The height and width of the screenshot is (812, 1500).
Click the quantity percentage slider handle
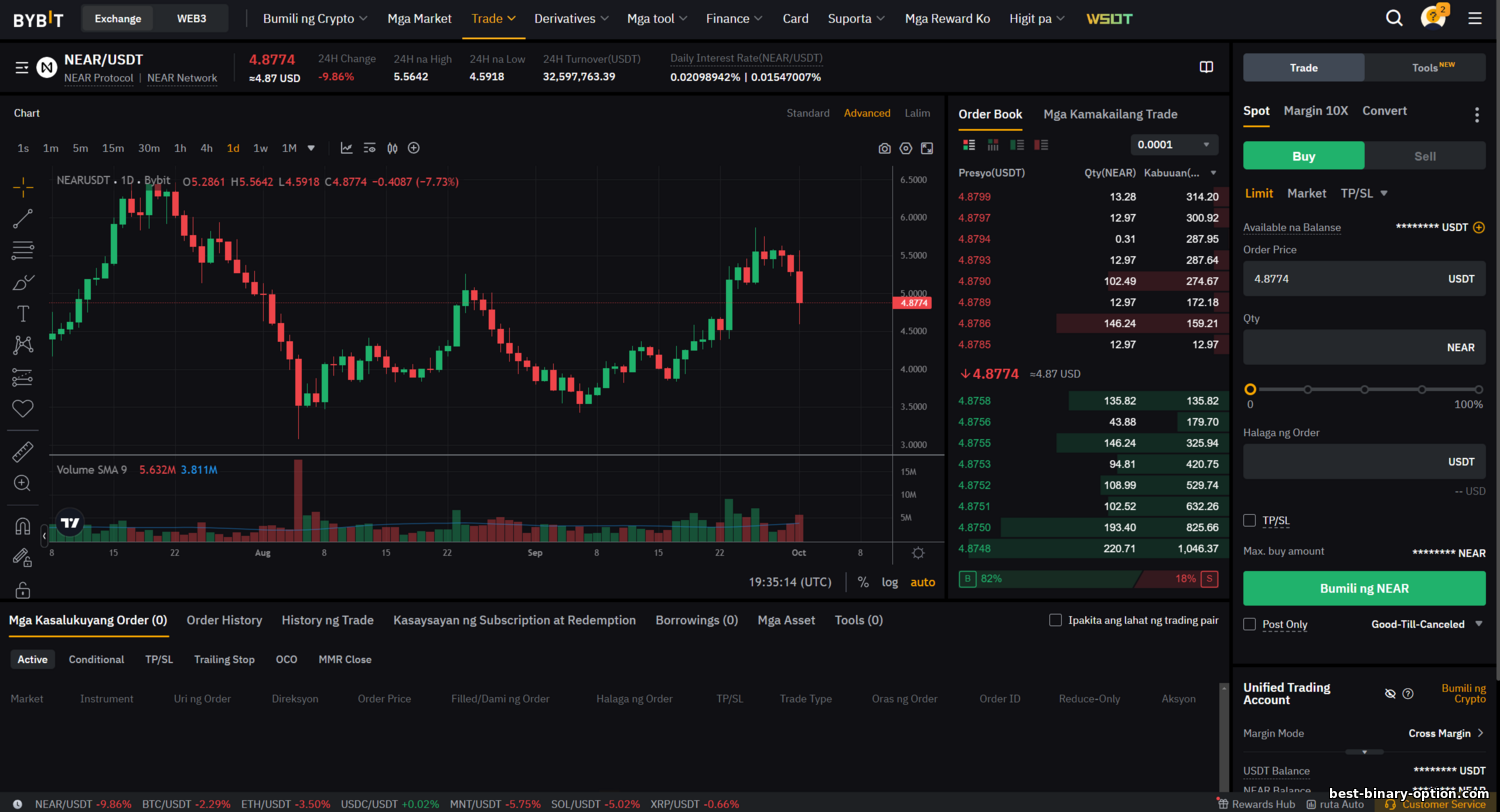click(x=1250, y=389)
